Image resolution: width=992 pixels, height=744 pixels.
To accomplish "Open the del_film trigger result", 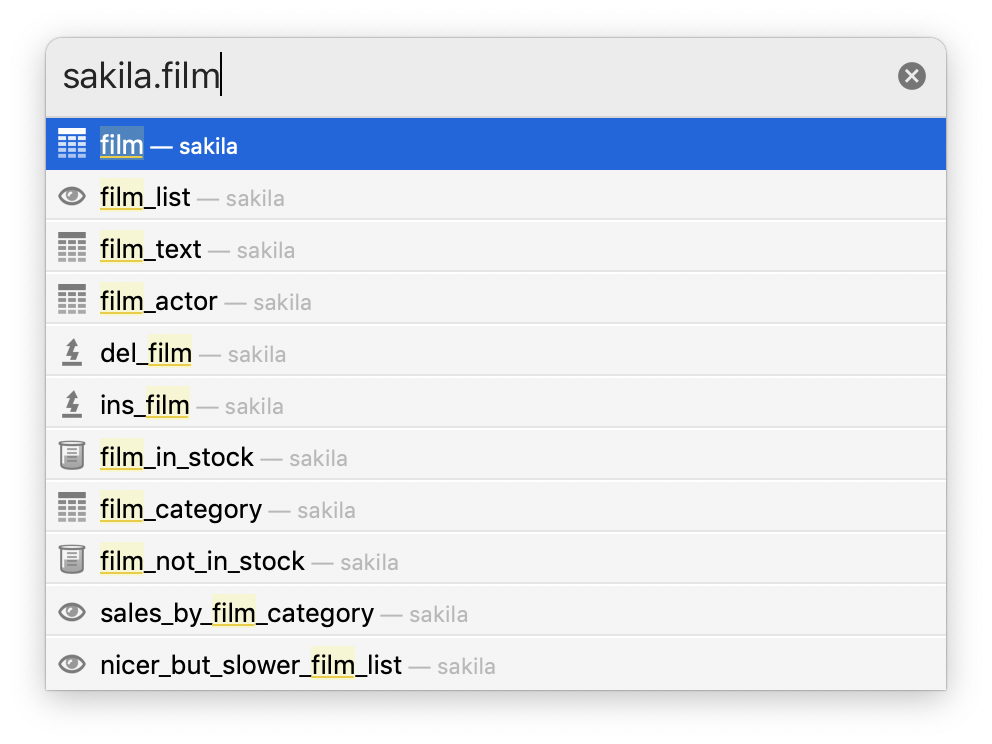I will [x=496, y=352].
